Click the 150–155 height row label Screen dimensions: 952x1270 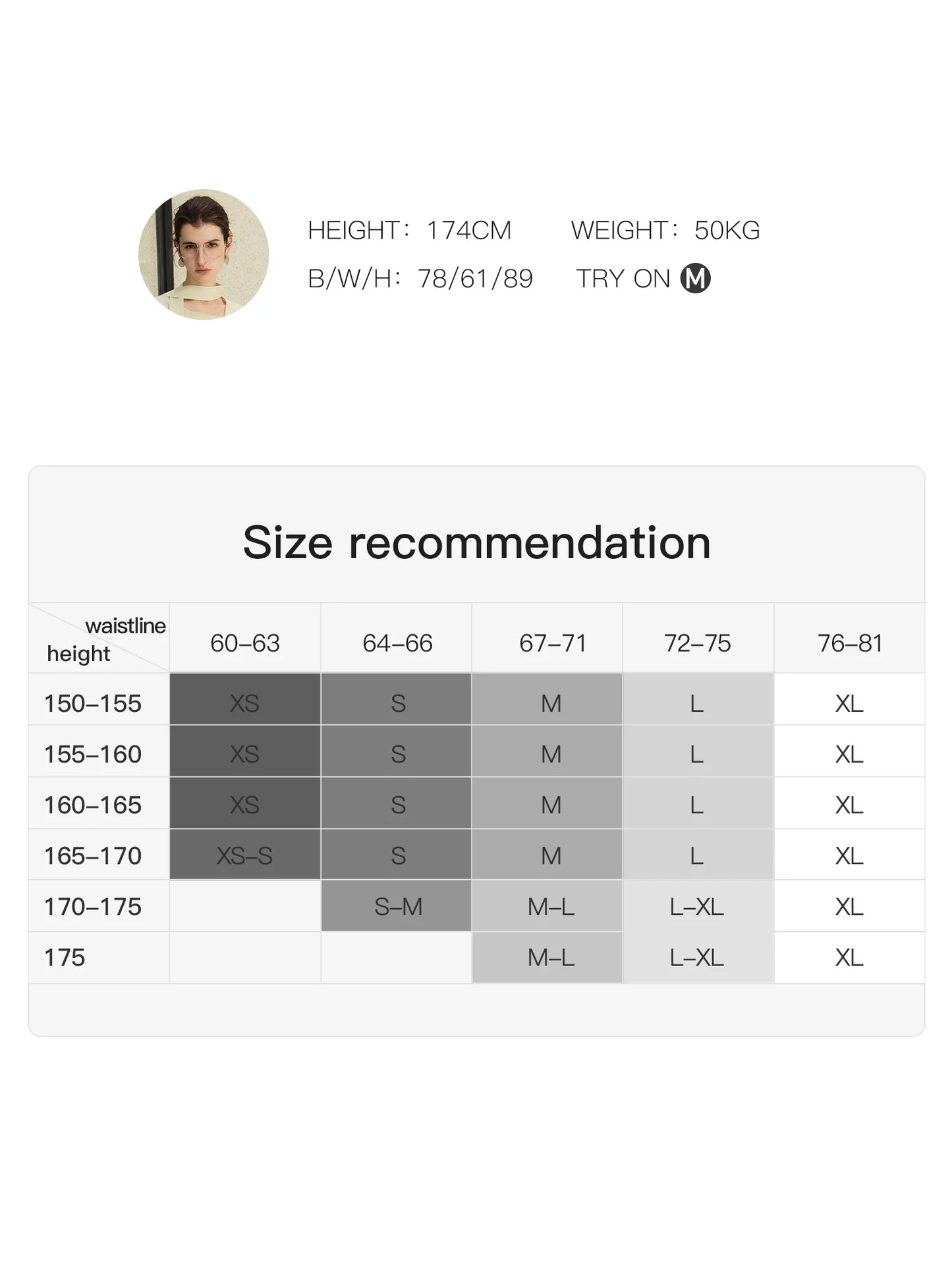click(x=93, y=703)
